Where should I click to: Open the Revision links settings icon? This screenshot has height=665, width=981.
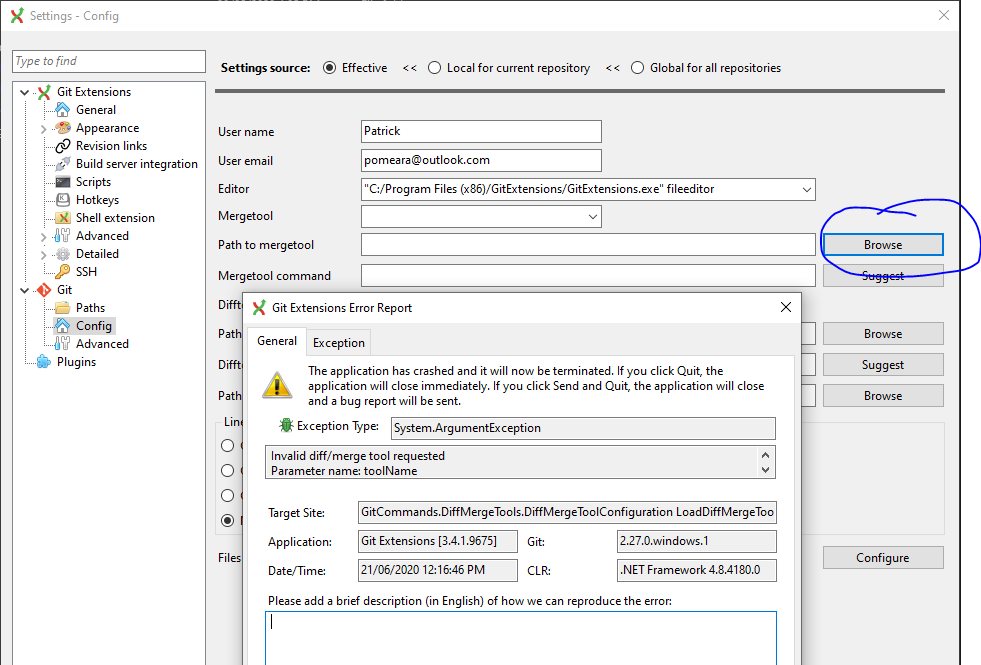pyautogui.click(x=60, y=145)
